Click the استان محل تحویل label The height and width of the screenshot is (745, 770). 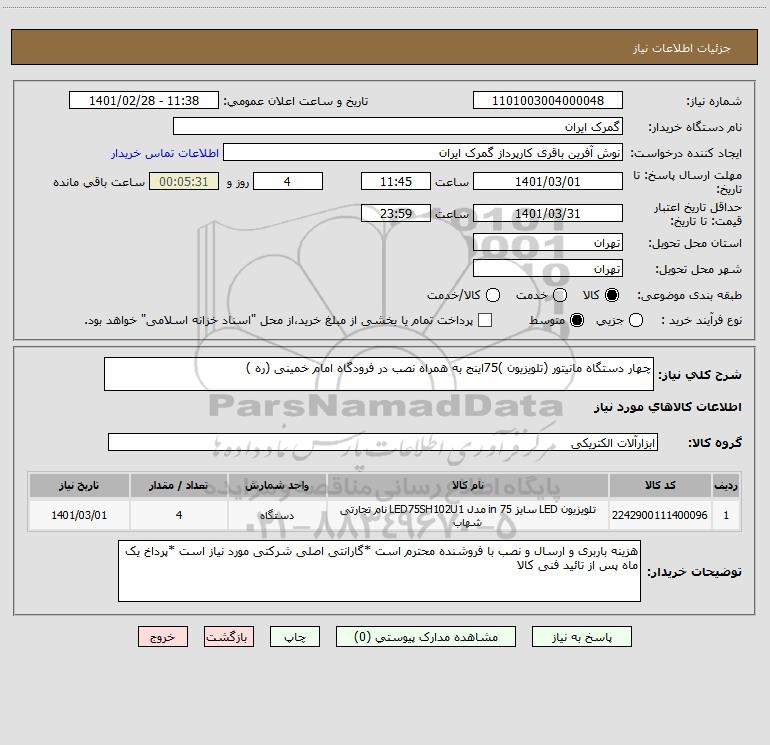click(x=695, y=244)
